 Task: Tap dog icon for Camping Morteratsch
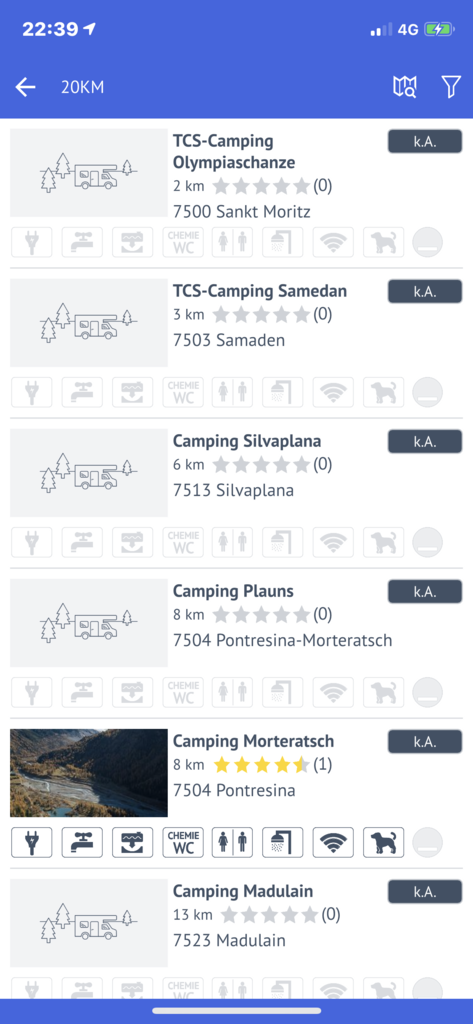pyautogui.click(x=383, y=842)
